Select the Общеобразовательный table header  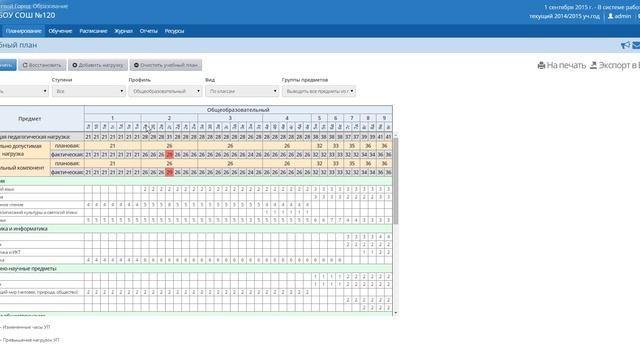click(x=238, y=110)
